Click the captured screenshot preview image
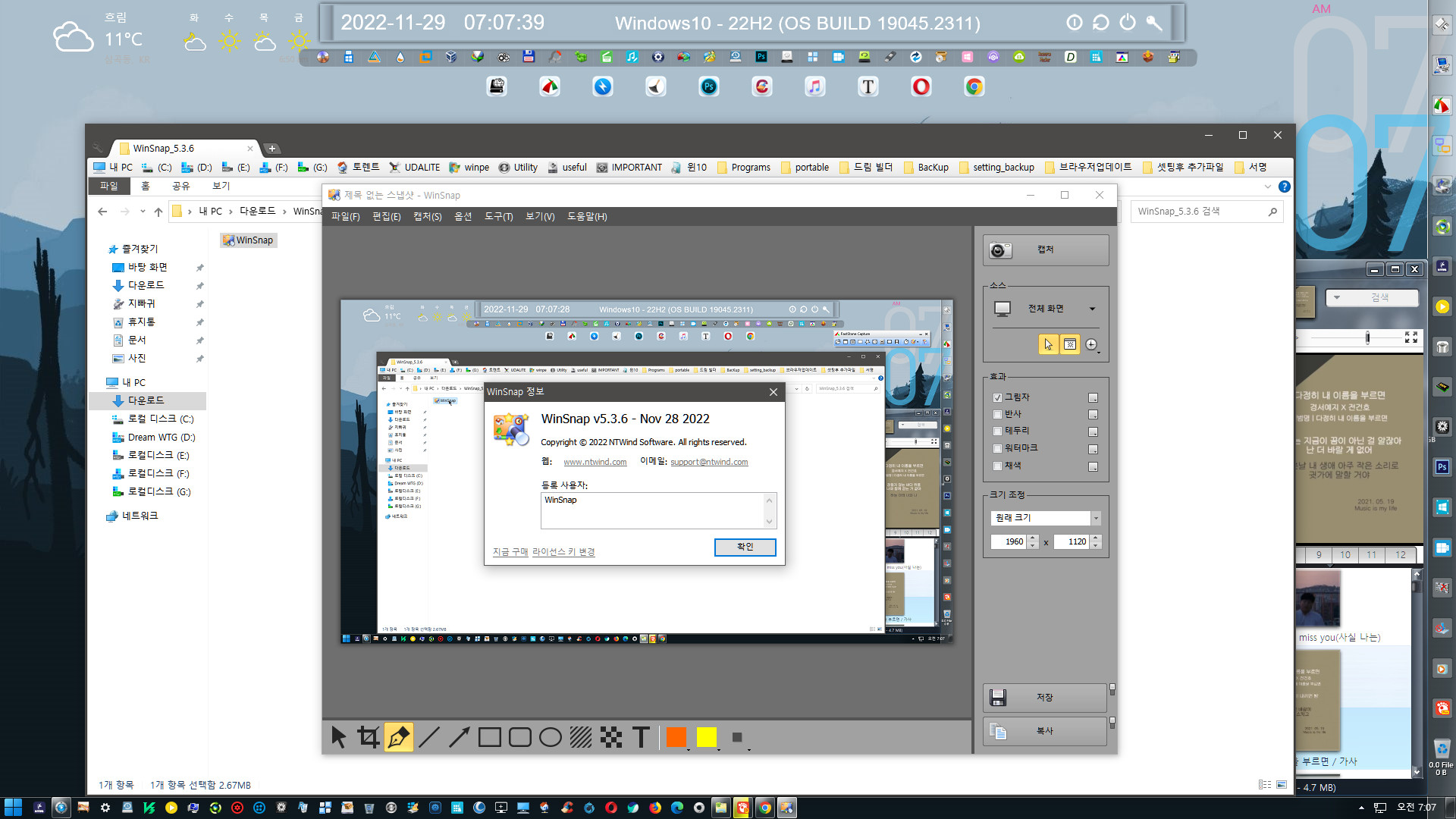This screenshot has height=819, width=1456. [646, 471]
